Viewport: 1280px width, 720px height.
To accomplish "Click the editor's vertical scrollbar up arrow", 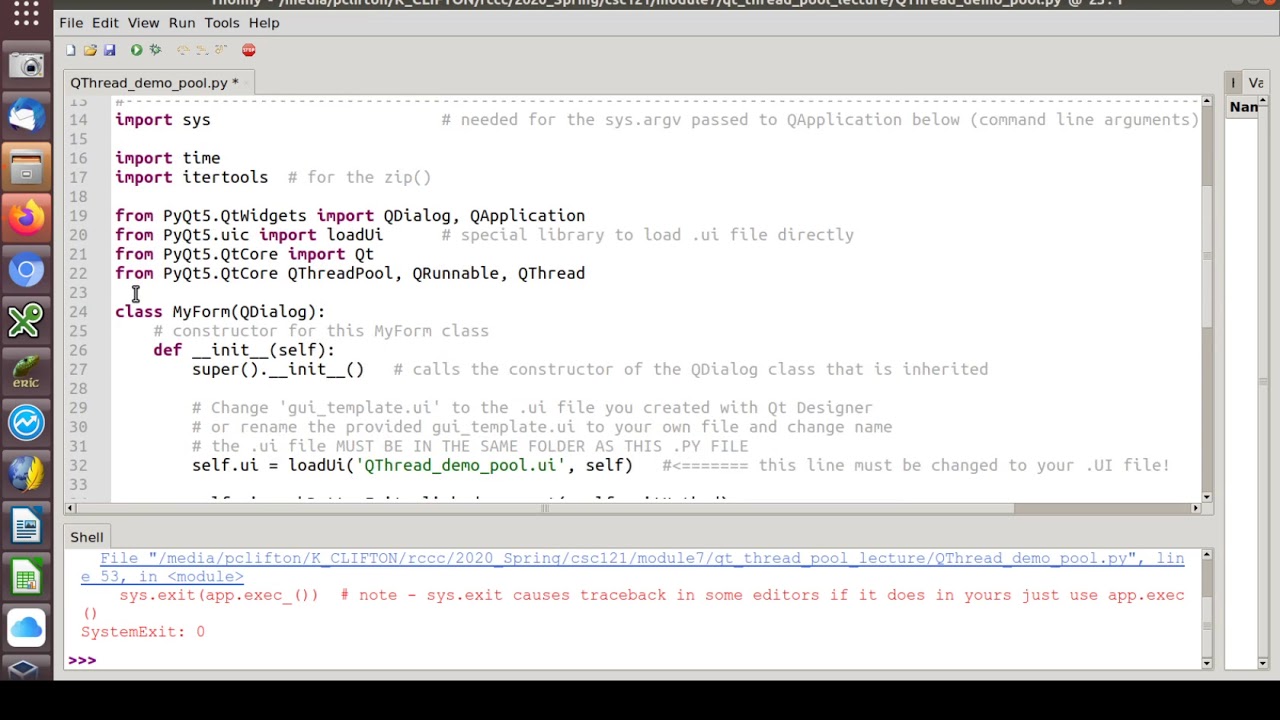I will [1207, 103].
